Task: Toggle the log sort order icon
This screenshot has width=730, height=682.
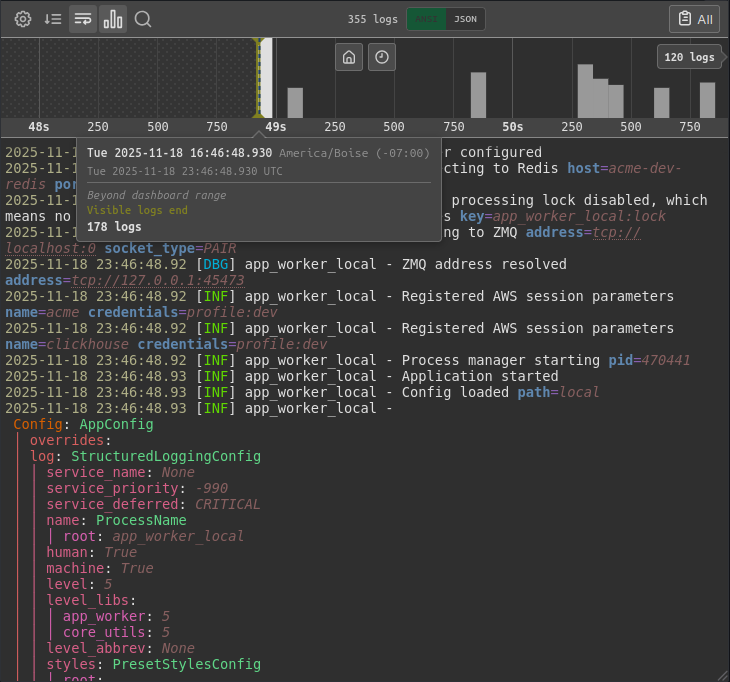Action: coord(53,19)
